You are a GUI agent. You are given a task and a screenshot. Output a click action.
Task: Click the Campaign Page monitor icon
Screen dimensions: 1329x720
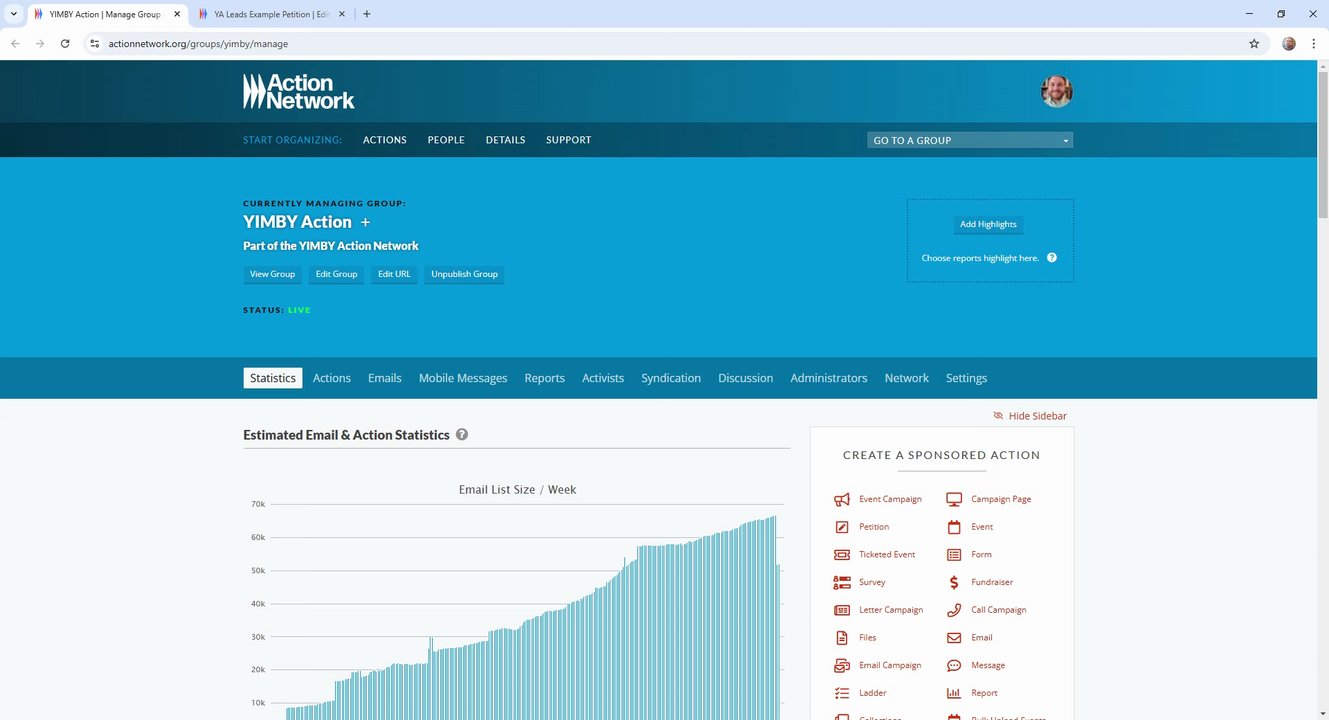point(954,499)
